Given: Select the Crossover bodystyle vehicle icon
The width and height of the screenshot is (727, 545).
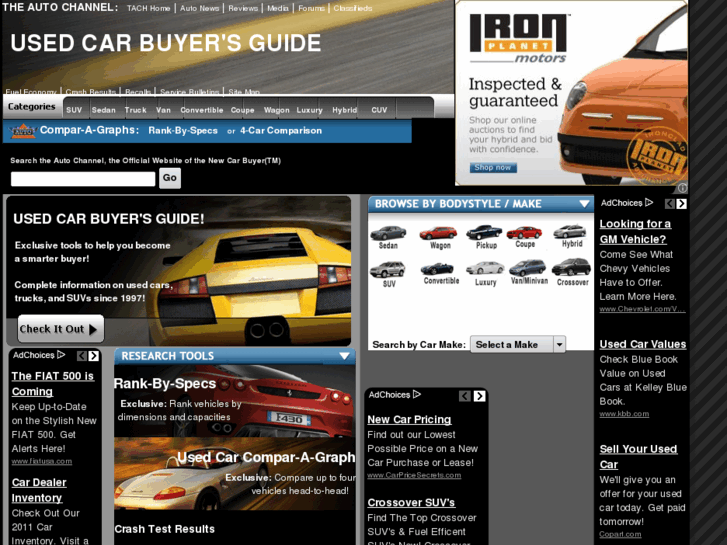Looking at the screenshot, I should pos(571,267).
